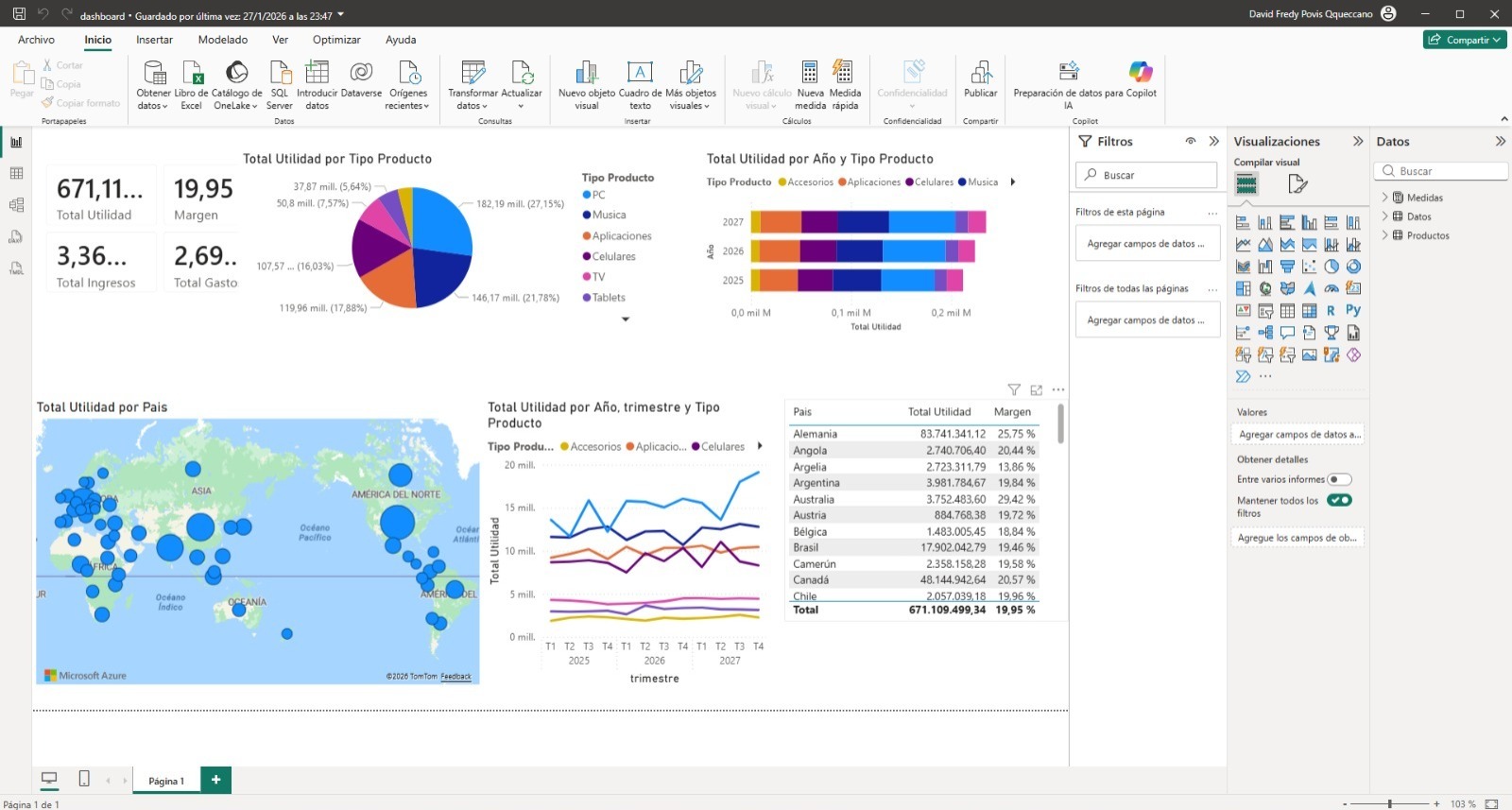Click the zoom slider handle
Screen dimensions: 1512x810
[x=1389, y=803]
